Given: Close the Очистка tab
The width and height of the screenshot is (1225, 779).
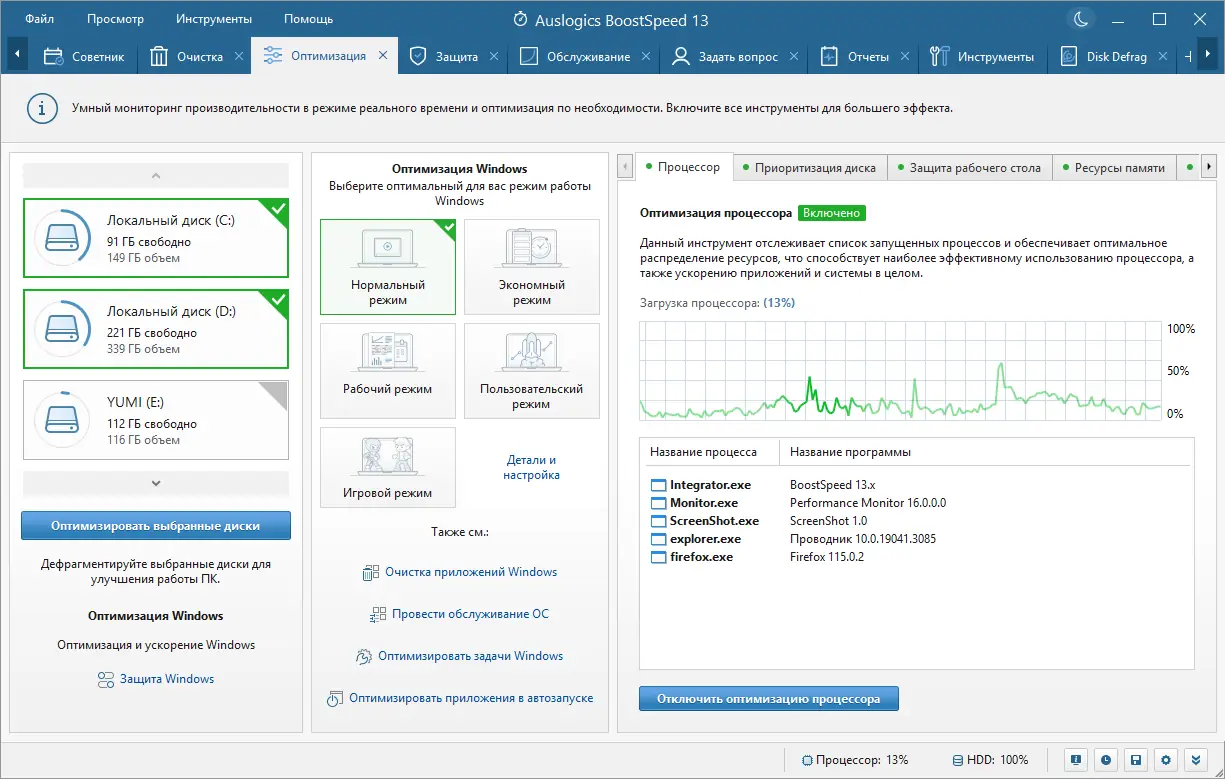Looking at the screenshot, I should tap(239, 57).
